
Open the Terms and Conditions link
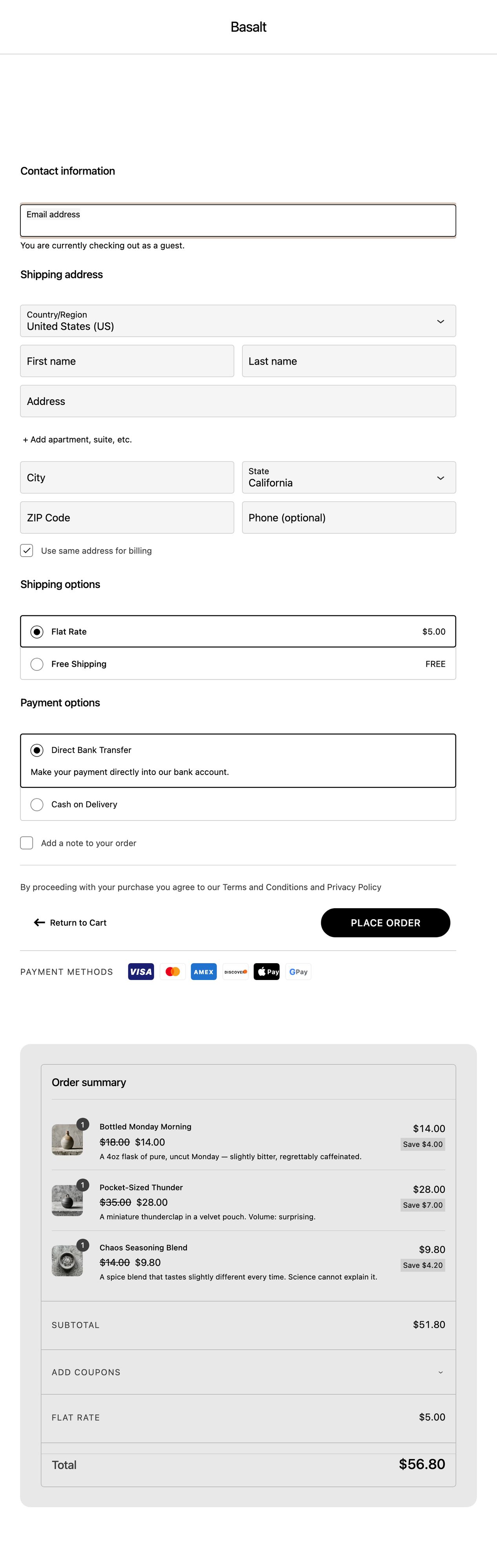265,887
